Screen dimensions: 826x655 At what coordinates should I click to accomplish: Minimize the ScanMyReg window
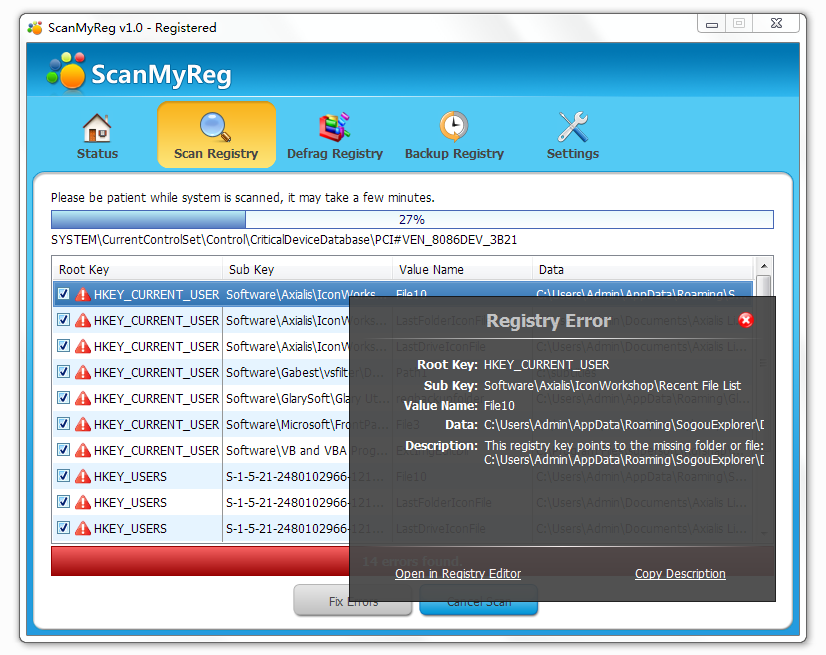click(x=712, y=24)
